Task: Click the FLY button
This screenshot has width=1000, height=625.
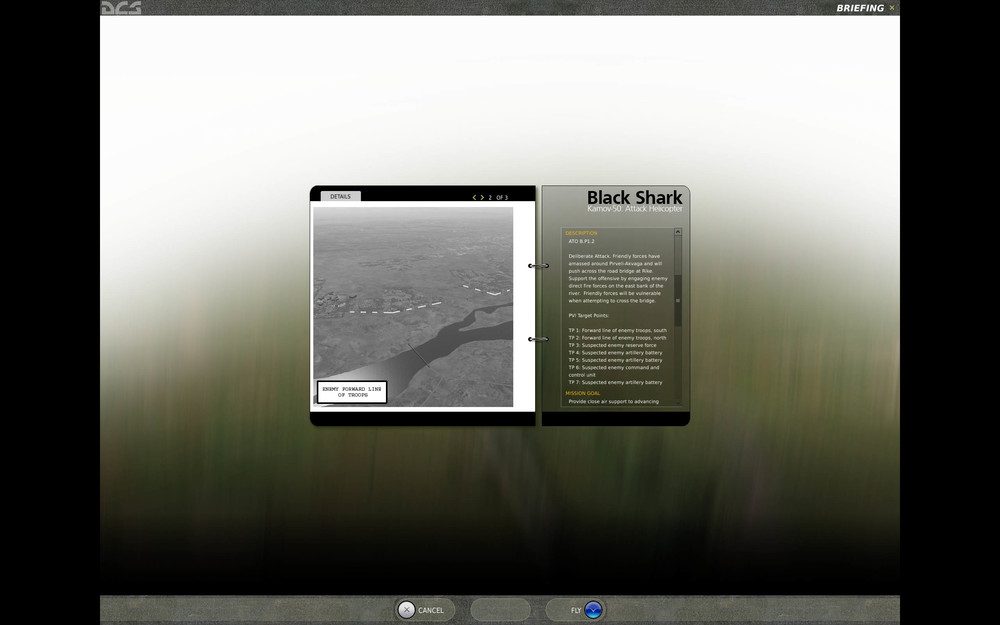Action: [576, 610]
